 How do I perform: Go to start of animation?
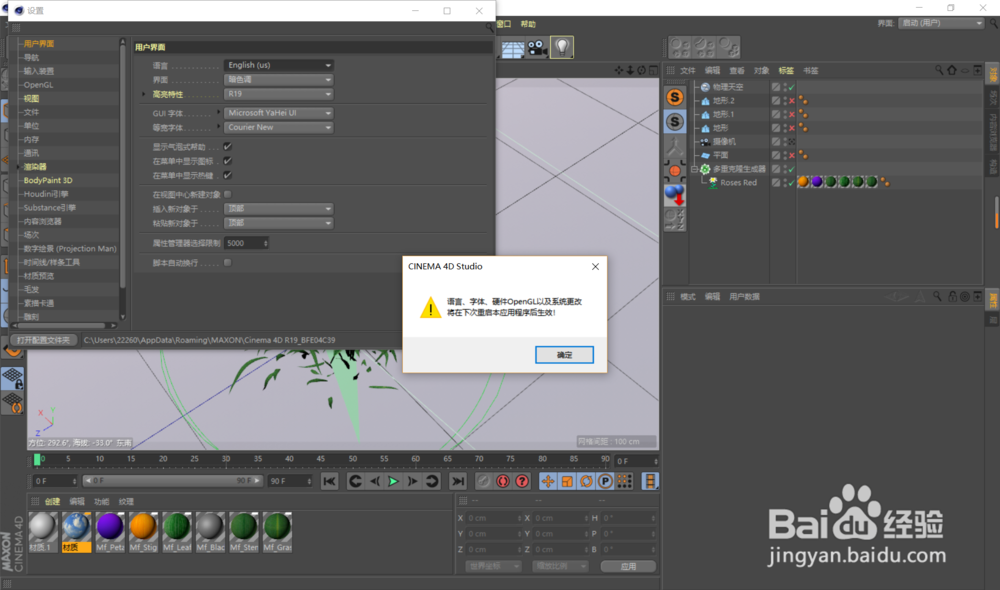tap(329, 482)
